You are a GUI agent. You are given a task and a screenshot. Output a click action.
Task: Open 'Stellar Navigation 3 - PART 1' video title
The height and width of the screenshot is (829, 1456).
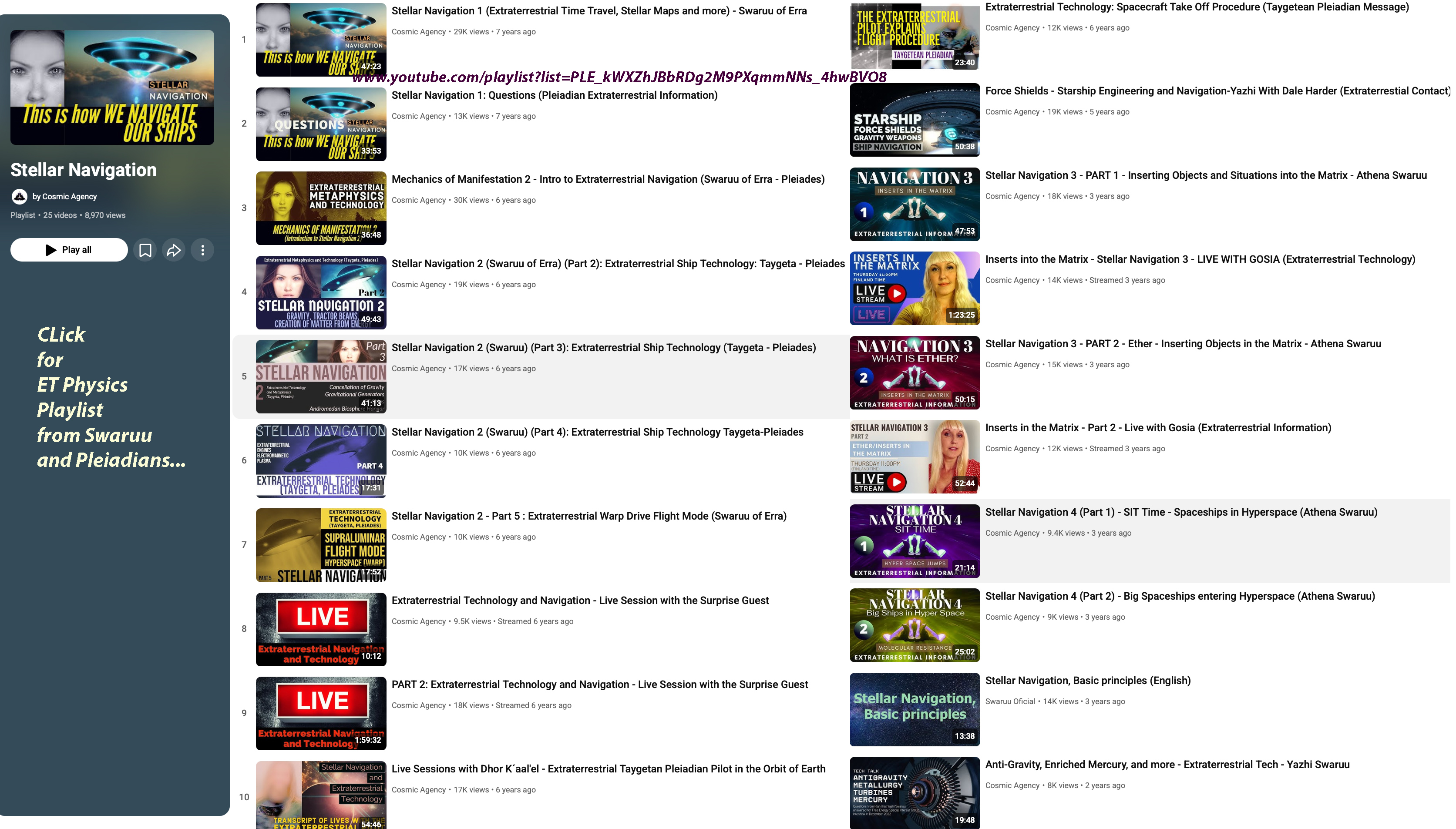click(x=1206, y=175)
